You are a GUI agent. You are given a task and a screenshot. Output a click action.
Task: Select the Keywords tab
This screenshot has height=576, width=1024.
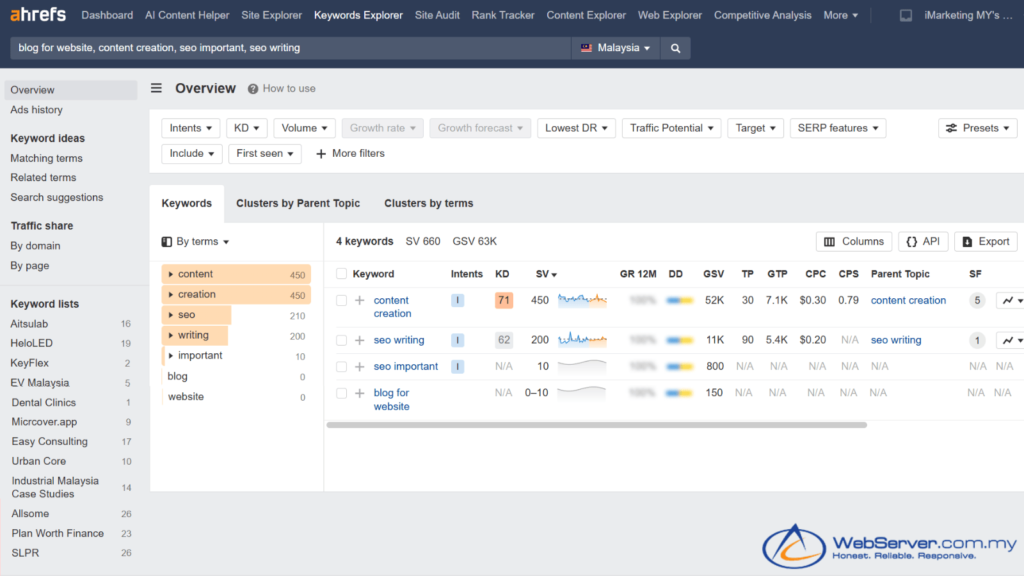(187, 203)
